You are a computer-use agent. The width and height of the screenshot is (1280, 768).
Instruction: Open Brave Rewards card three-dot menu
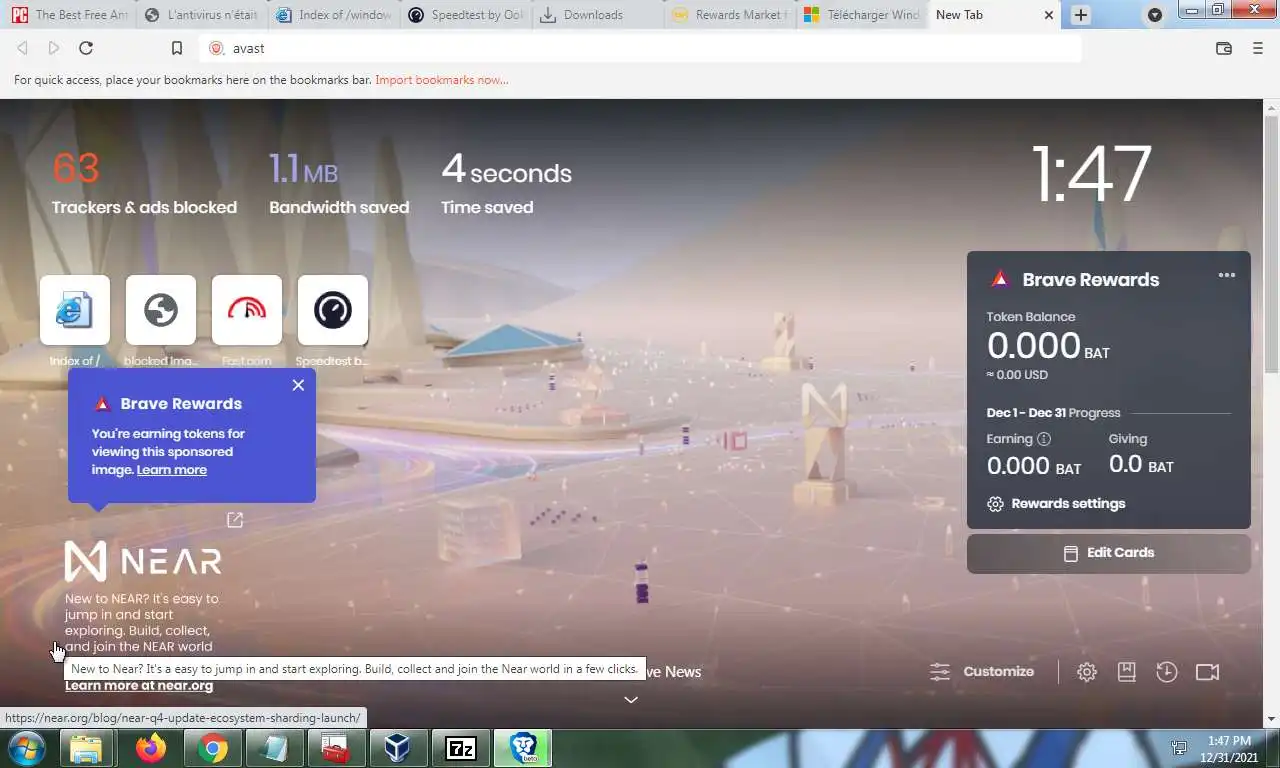pos(1227,275)
